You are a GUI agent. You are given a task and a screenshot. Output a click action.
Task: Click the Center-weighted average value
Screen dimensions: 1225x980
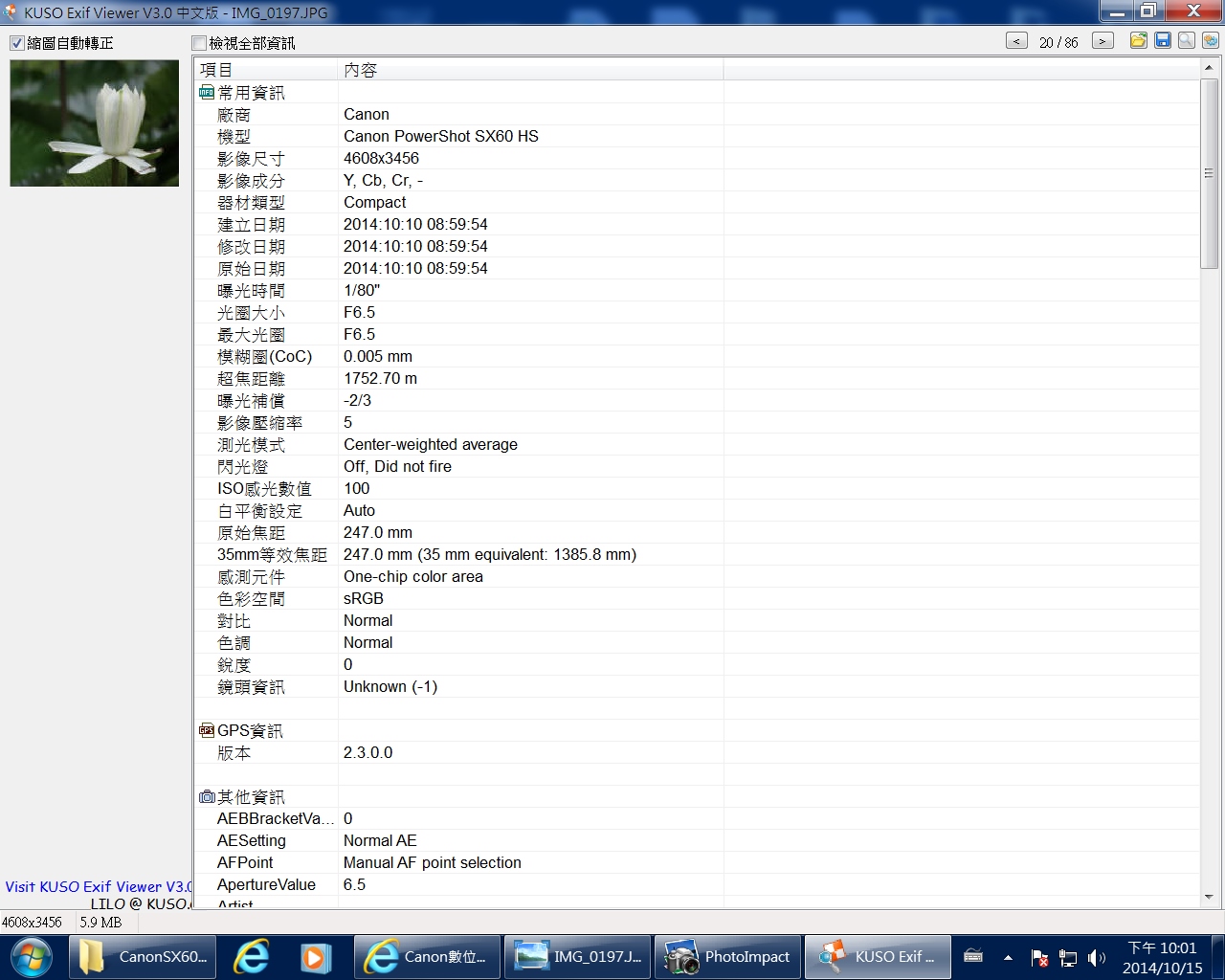431,445
